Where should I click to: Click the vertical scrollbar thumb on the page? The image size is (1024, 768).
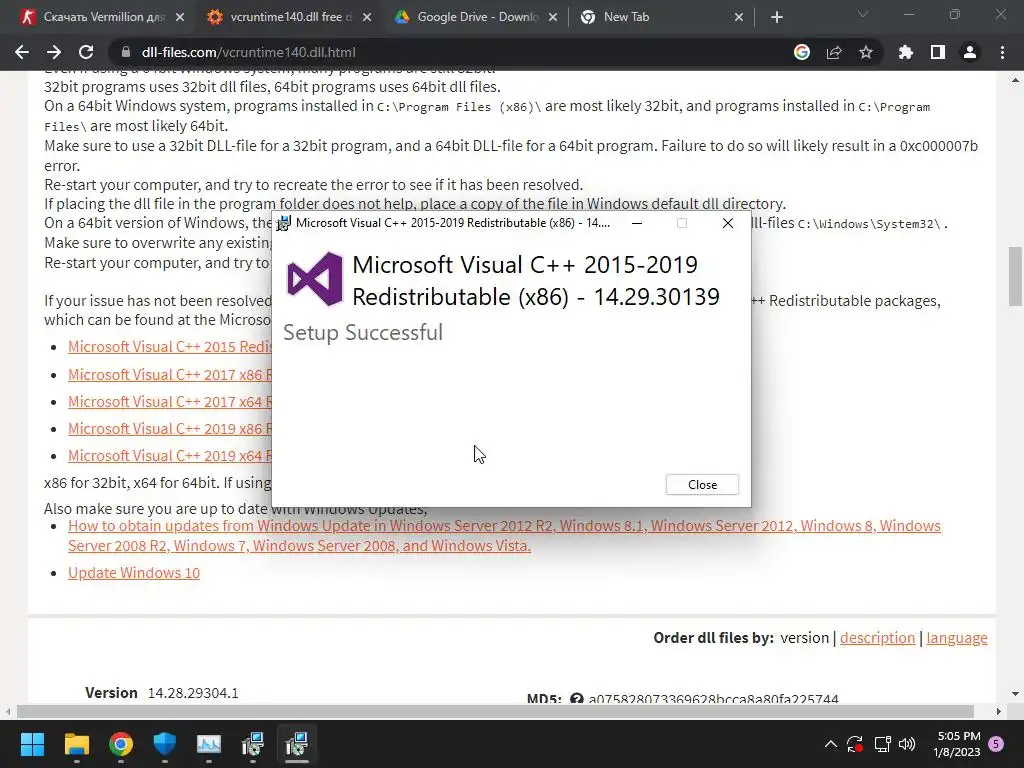[1015, 276]
